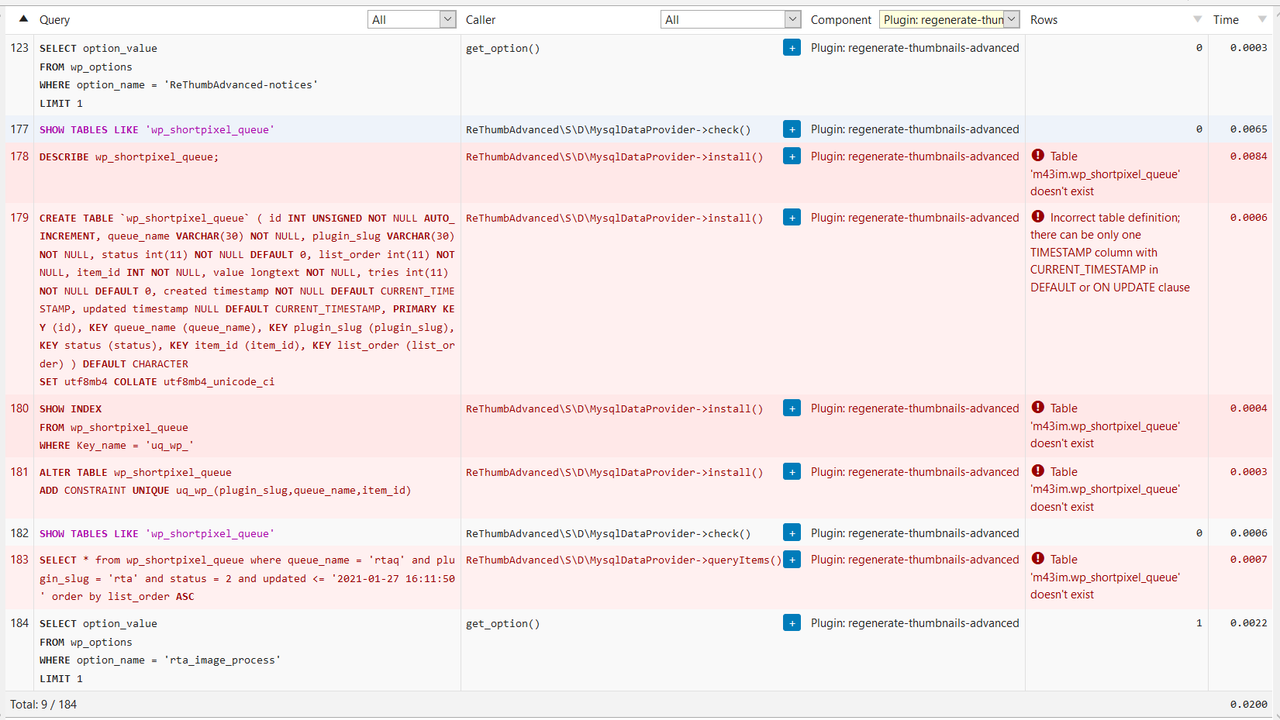Expand caller stack for query 123 get_option()
The height and width of the screenshot is (720, 1280).
791,47
